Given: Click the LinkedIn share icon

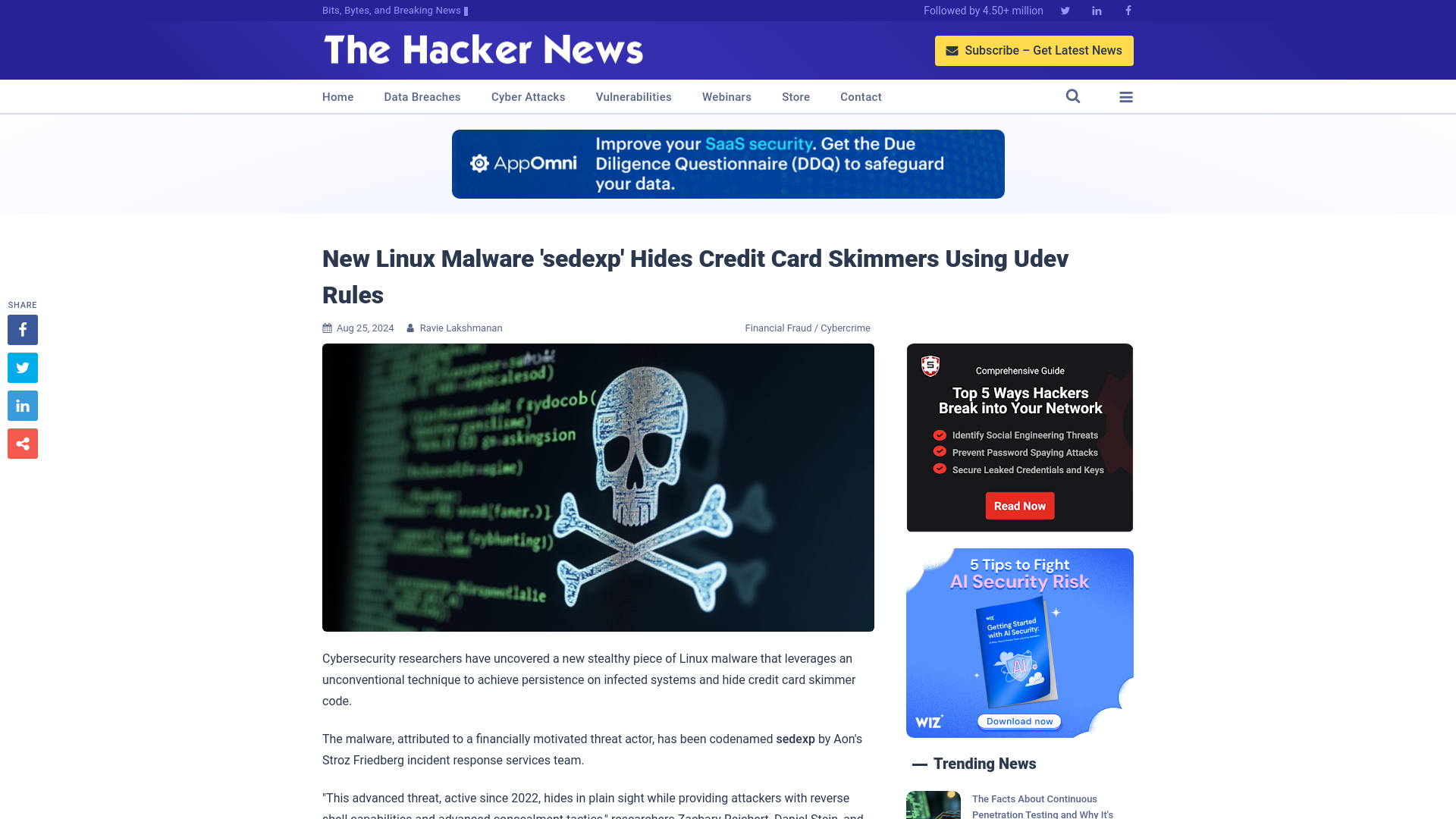Looking at the screenshot, I should [x=22, y=405].
